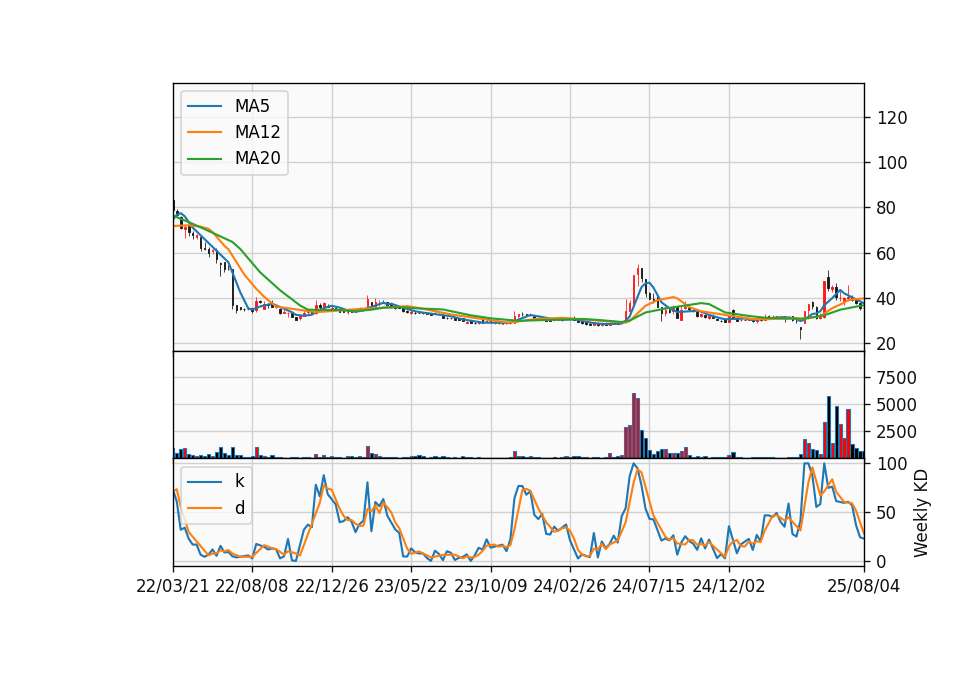Click the tallest volume bar near 24/07/15
The width and height of the screenshot is (960, 690).
tap(634, 426)
